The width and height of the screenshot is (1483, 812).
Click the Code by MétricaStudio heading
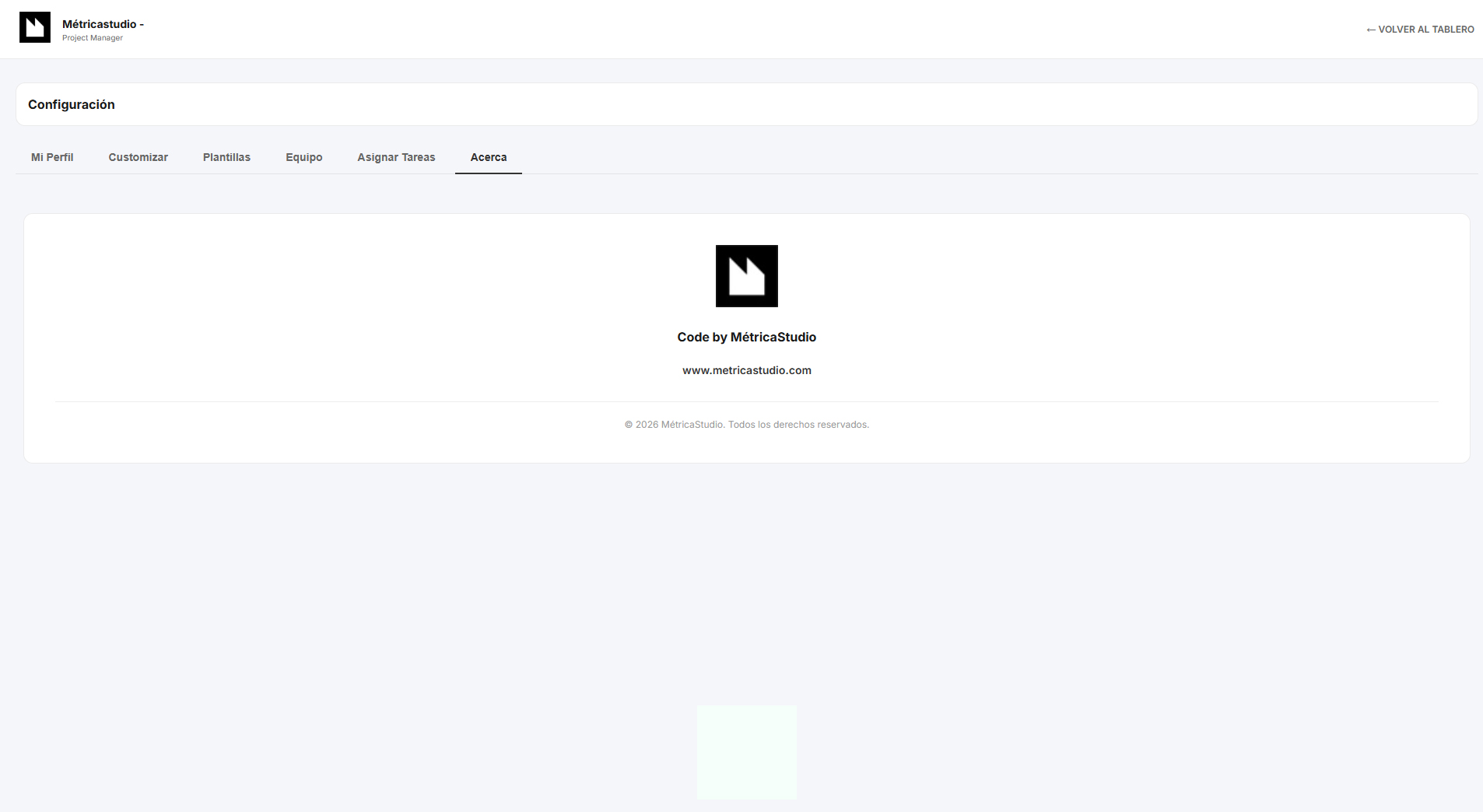(x=746, y=337)
